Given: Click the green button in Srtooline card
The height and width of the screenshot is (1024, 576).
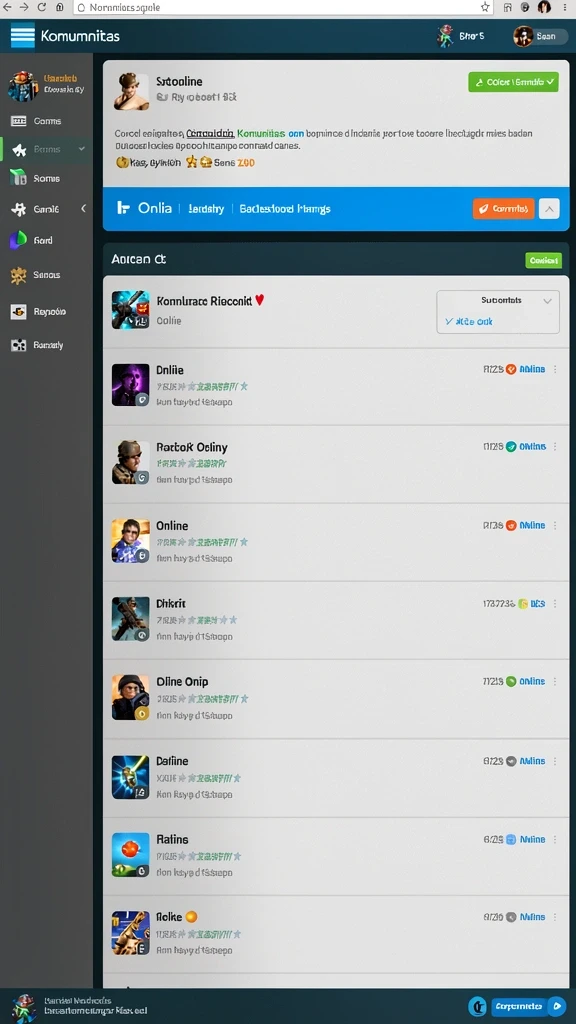Looking at the screenshot, I should 513,82.
